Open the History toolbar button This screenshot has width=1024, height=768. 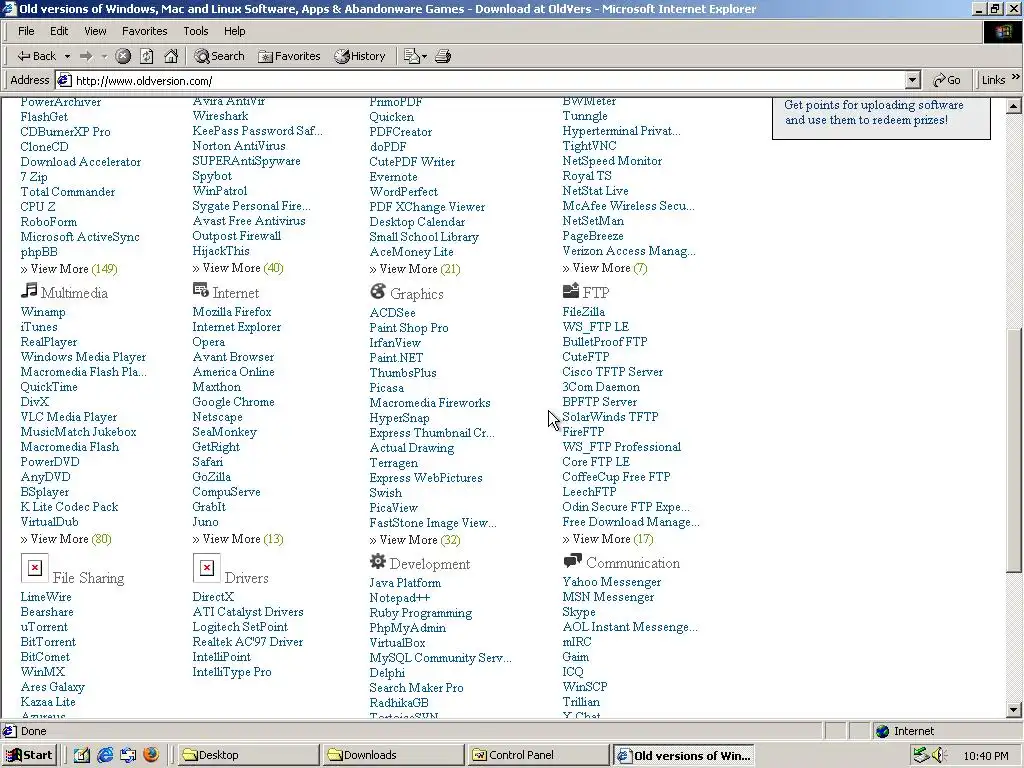360,56
